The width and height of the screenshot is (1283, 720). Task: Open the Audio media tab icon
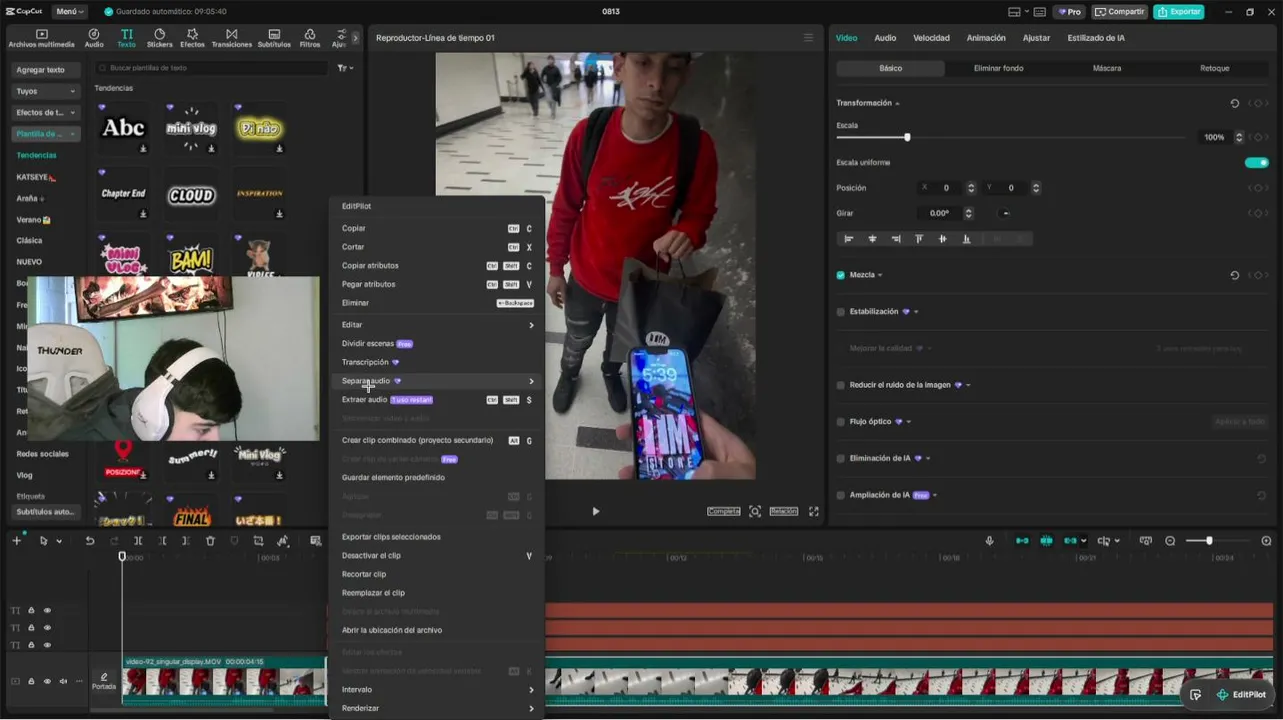(94, 38)
